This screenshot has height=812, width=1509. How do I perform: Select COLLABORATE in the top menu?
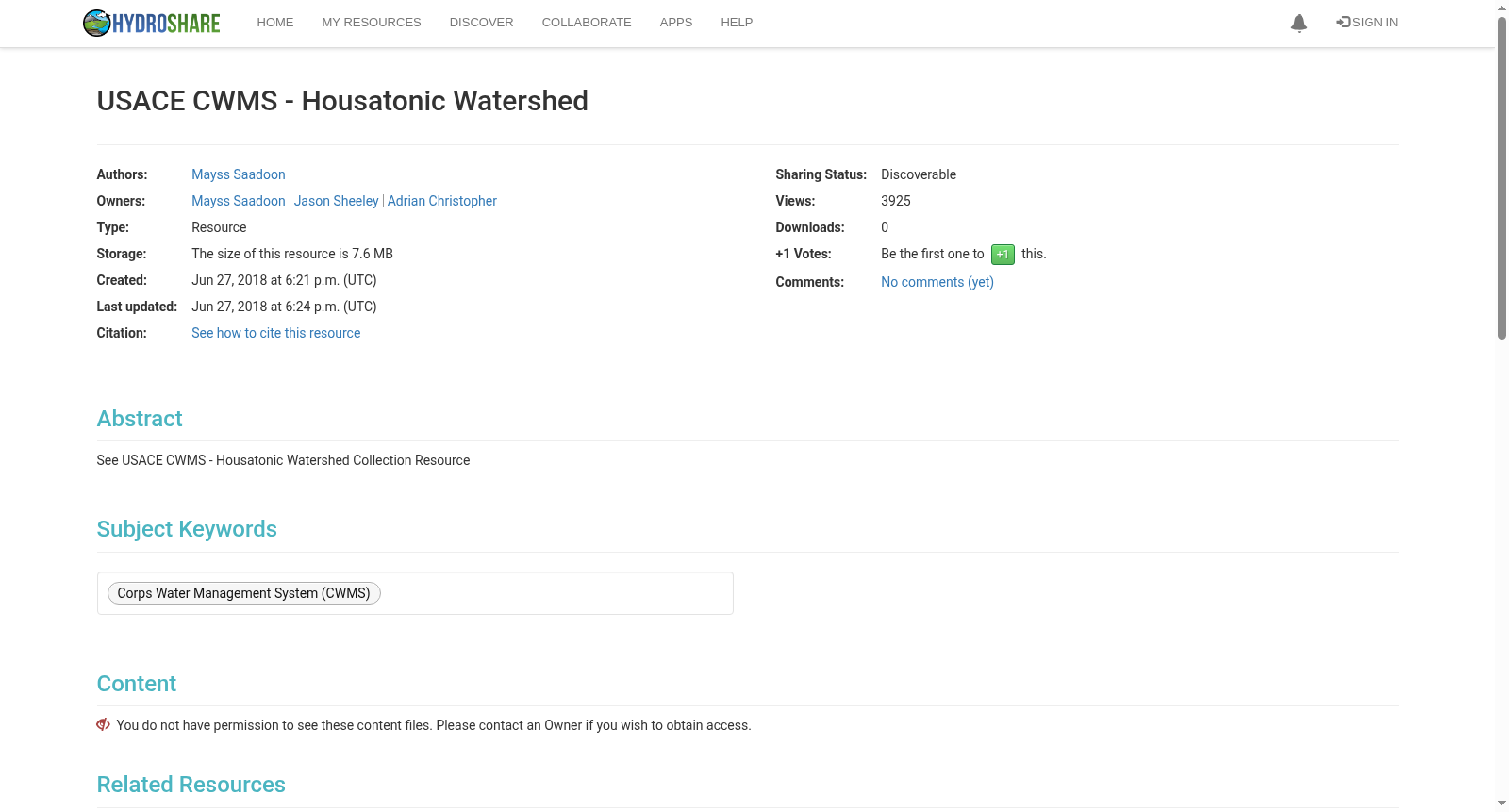click(x=587, y=23)
